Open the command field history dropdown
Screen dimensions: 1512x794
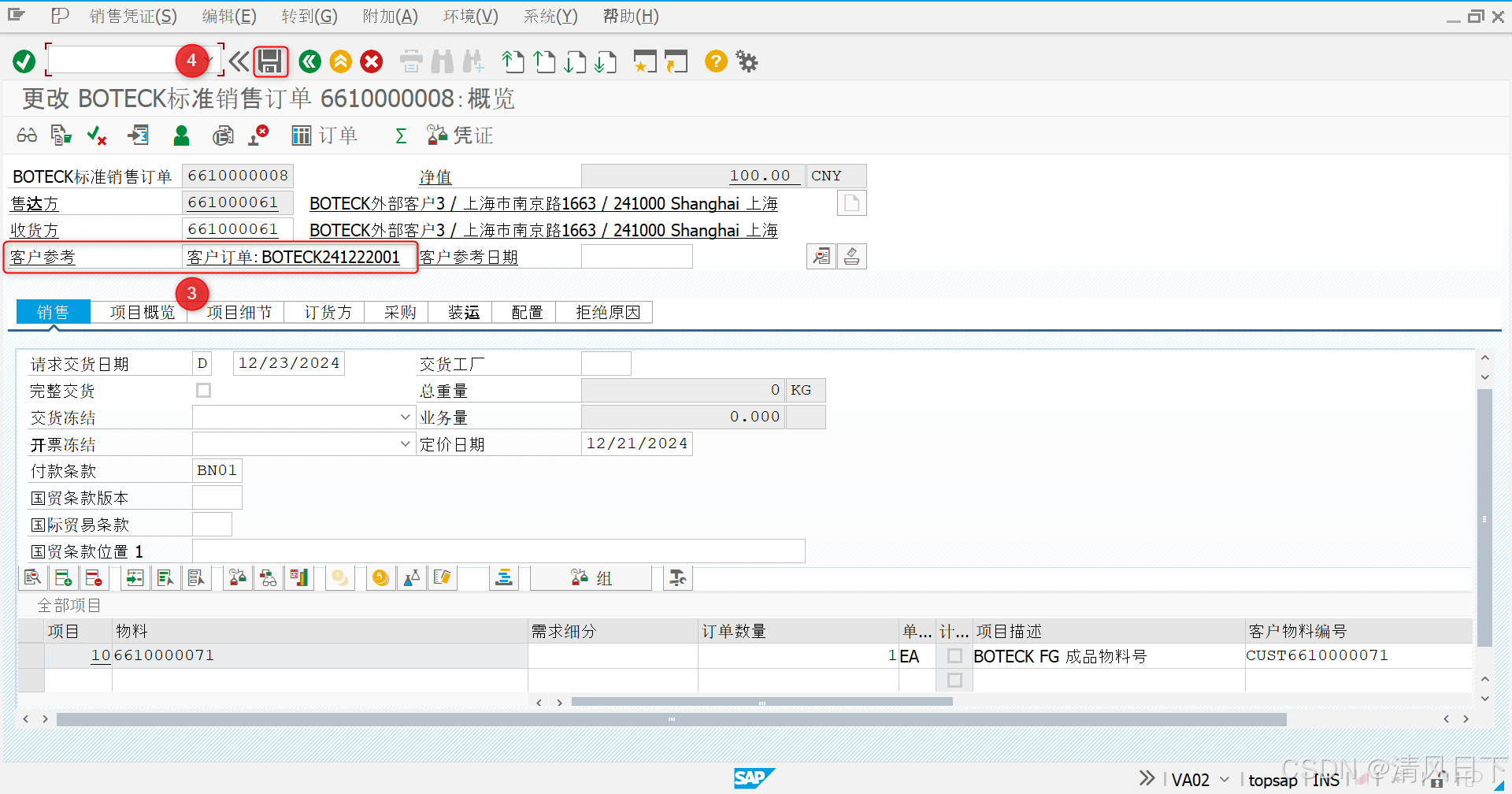tap(210, 60)
